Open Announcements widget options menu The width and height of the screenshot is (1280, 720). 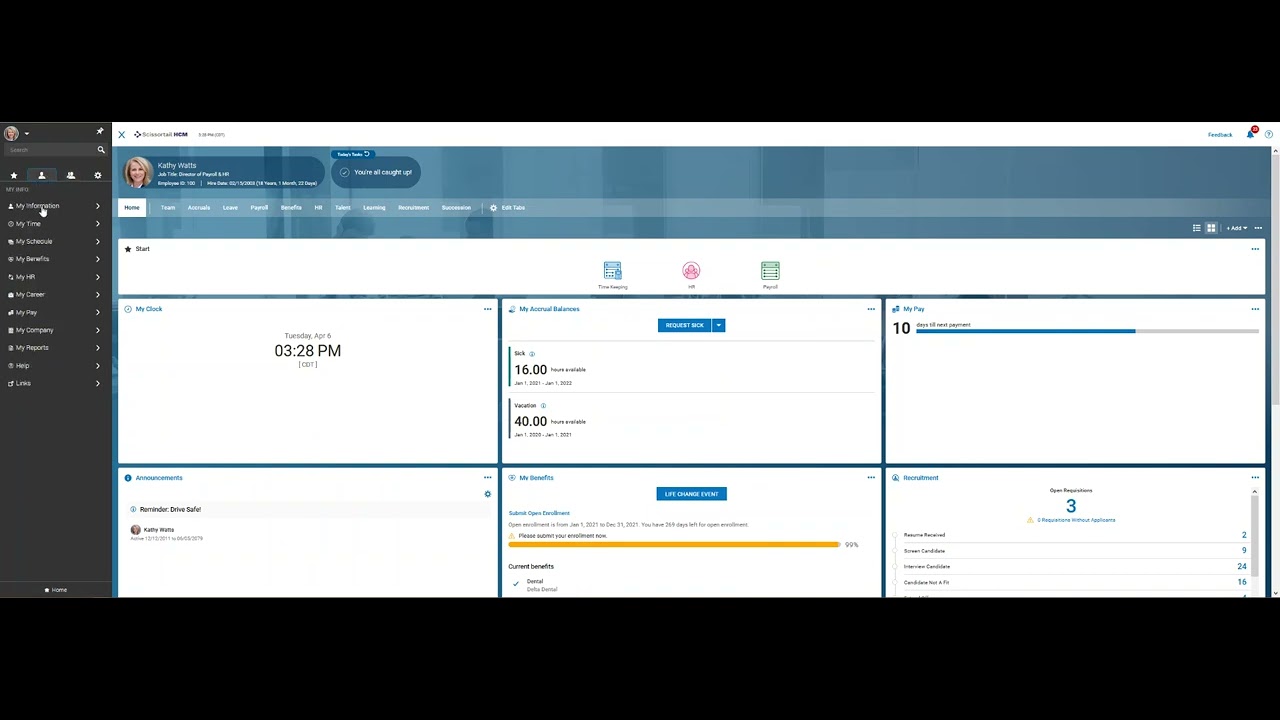(x=488, y=478)
